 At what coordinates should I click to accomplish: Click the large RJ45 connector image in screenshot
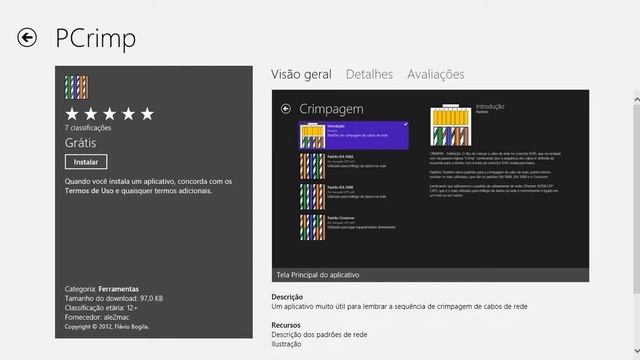pyautogui.click(x=451, y=125)
